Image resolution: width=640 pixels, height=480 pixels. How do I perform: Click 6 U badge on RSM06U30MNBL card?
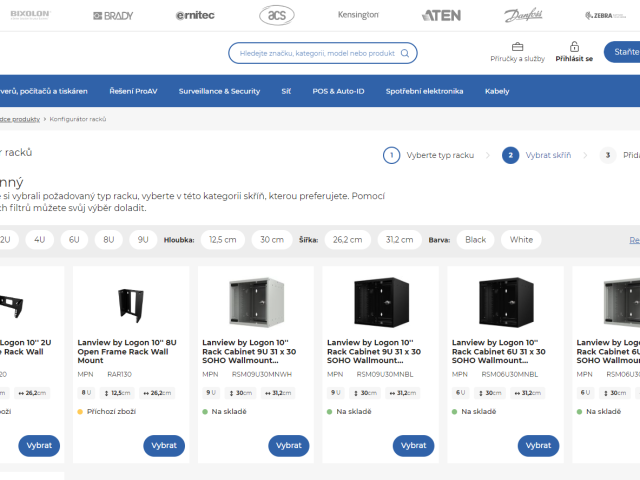pyautogui.click(x=460, y=393)
